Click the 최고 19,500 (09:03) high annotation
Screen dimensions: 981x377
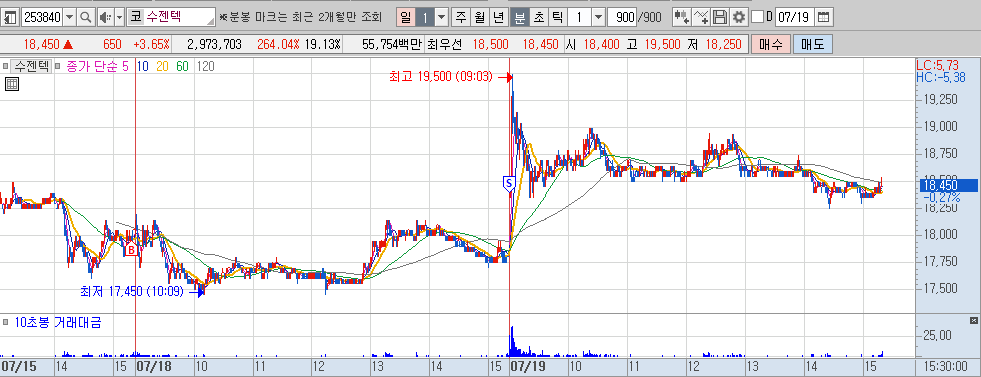click(441, 77)
